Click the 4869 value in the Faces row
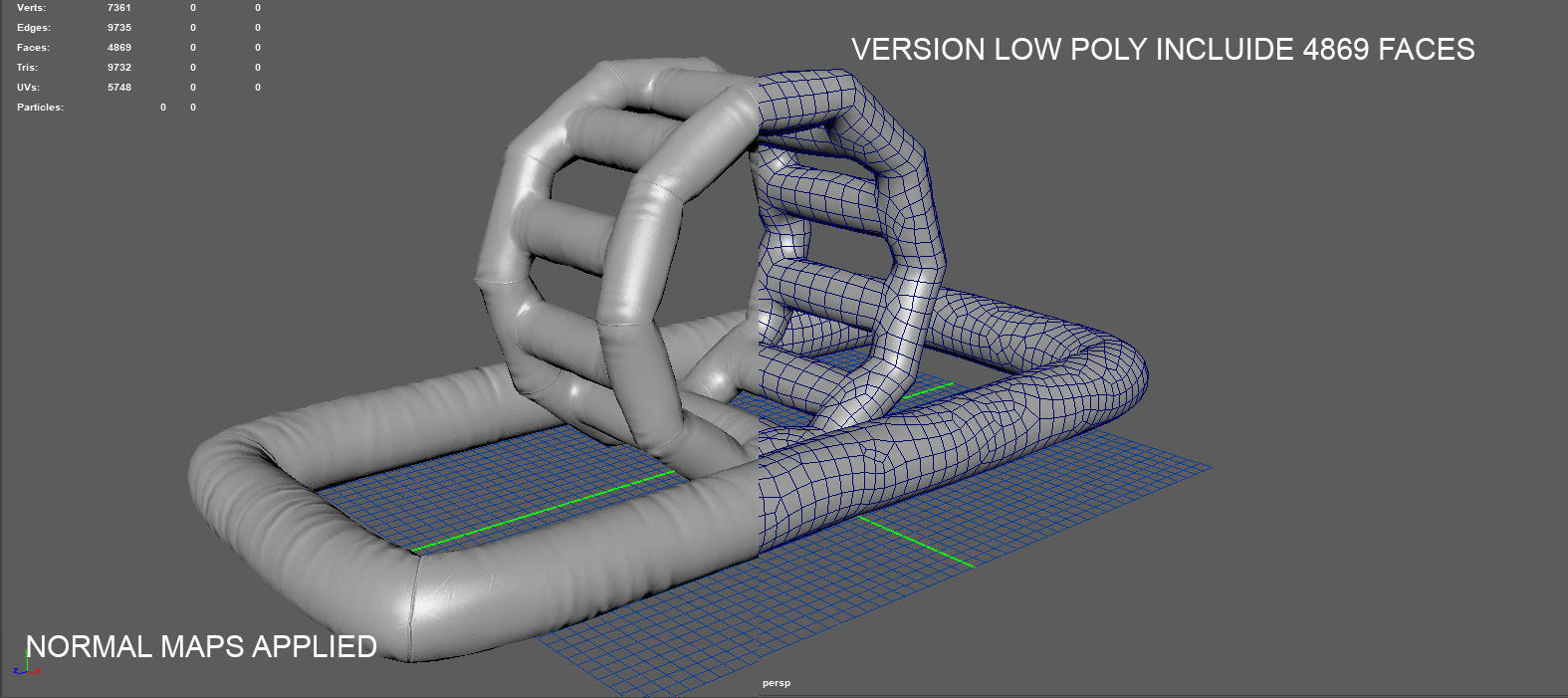The height and width of the screenshot is (698, 1568). pyautogui.click(x=119, y=48)
